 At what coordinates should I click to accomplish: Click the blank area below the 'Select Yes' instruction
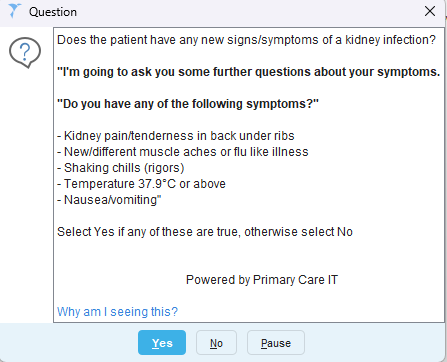pyautogui.click(x=249, y=255)
